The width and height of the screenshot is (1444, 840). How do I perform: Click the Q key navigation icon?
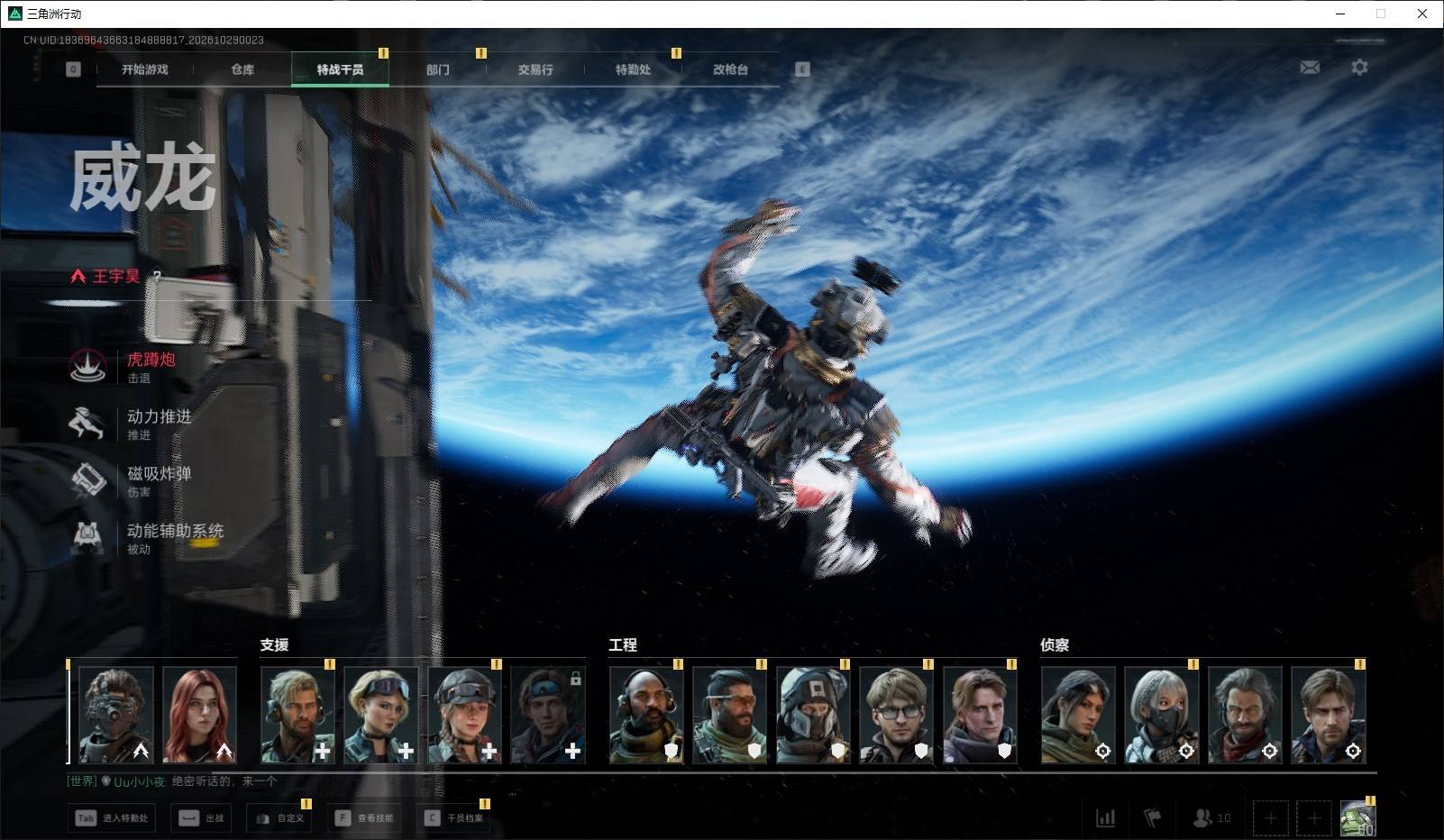(x=73, y=69)
